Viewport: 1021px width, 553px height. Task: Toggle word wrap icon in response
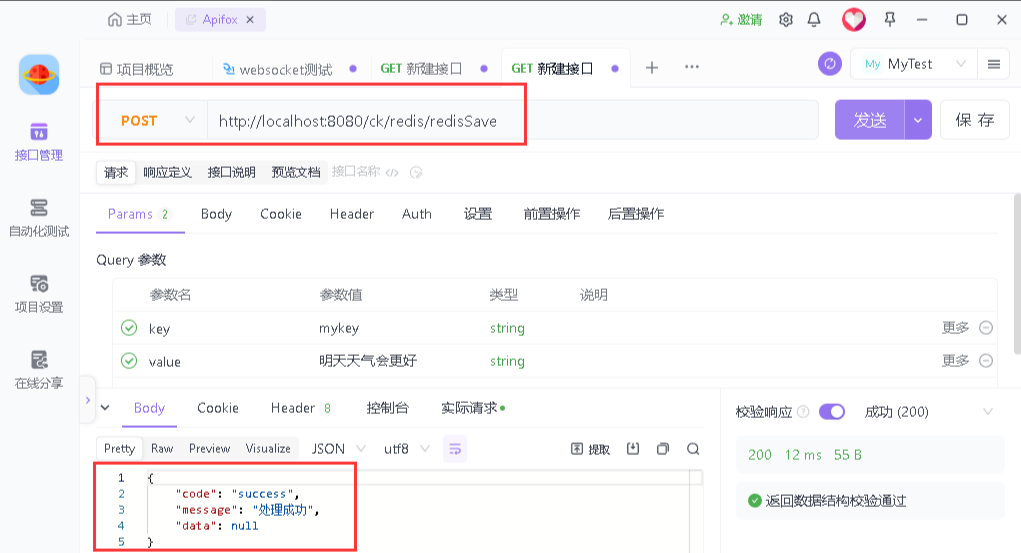click(455, 449)
